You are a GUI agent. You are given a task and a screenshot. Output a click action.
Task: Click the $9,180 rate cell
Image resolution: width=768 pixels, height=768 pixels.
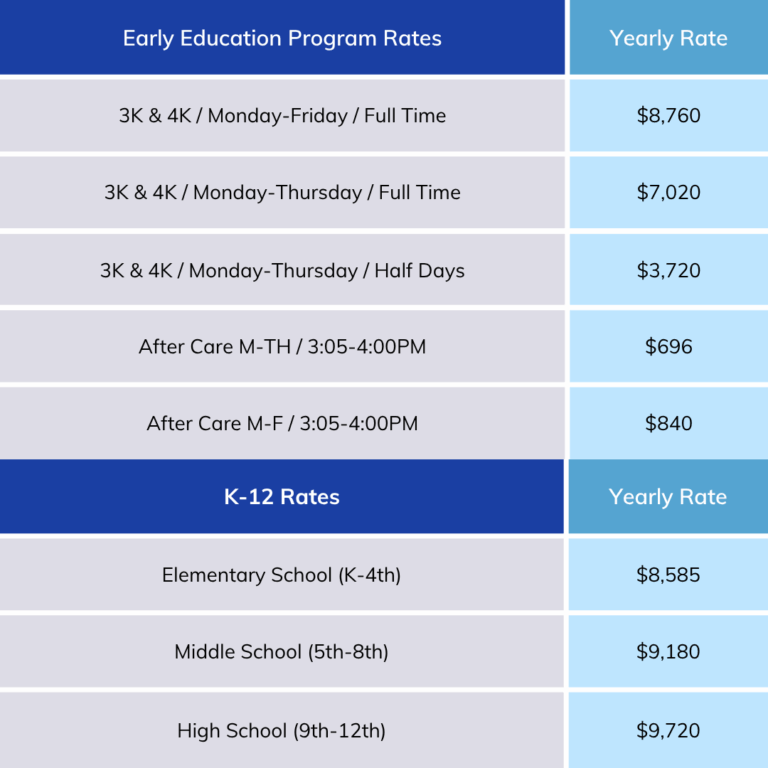(x=668, y=652)
